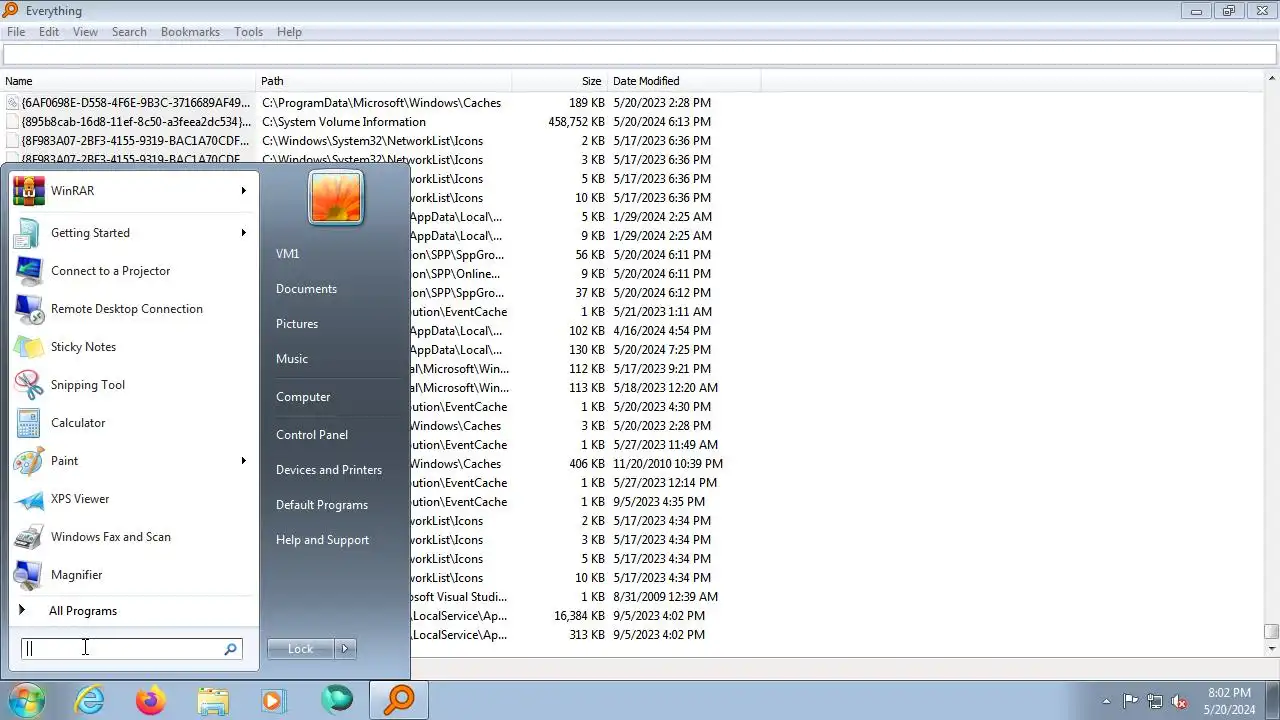Open the Bookmarks menu
Image resolution: width=1280 pixels, height=720 pixels.
(x=190, y=32)
